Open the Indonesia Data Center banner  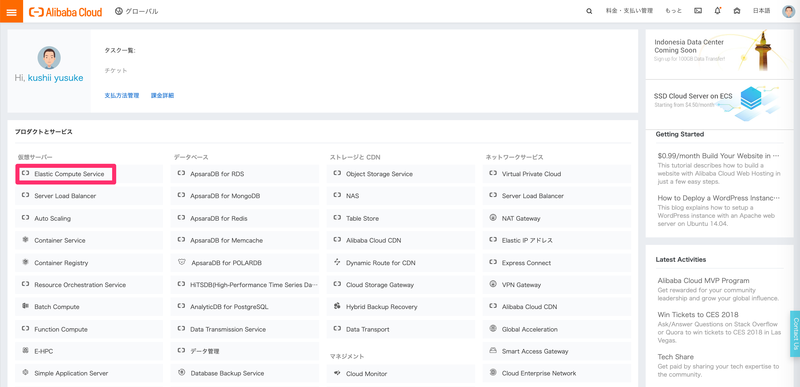click(x=720, y=54)
